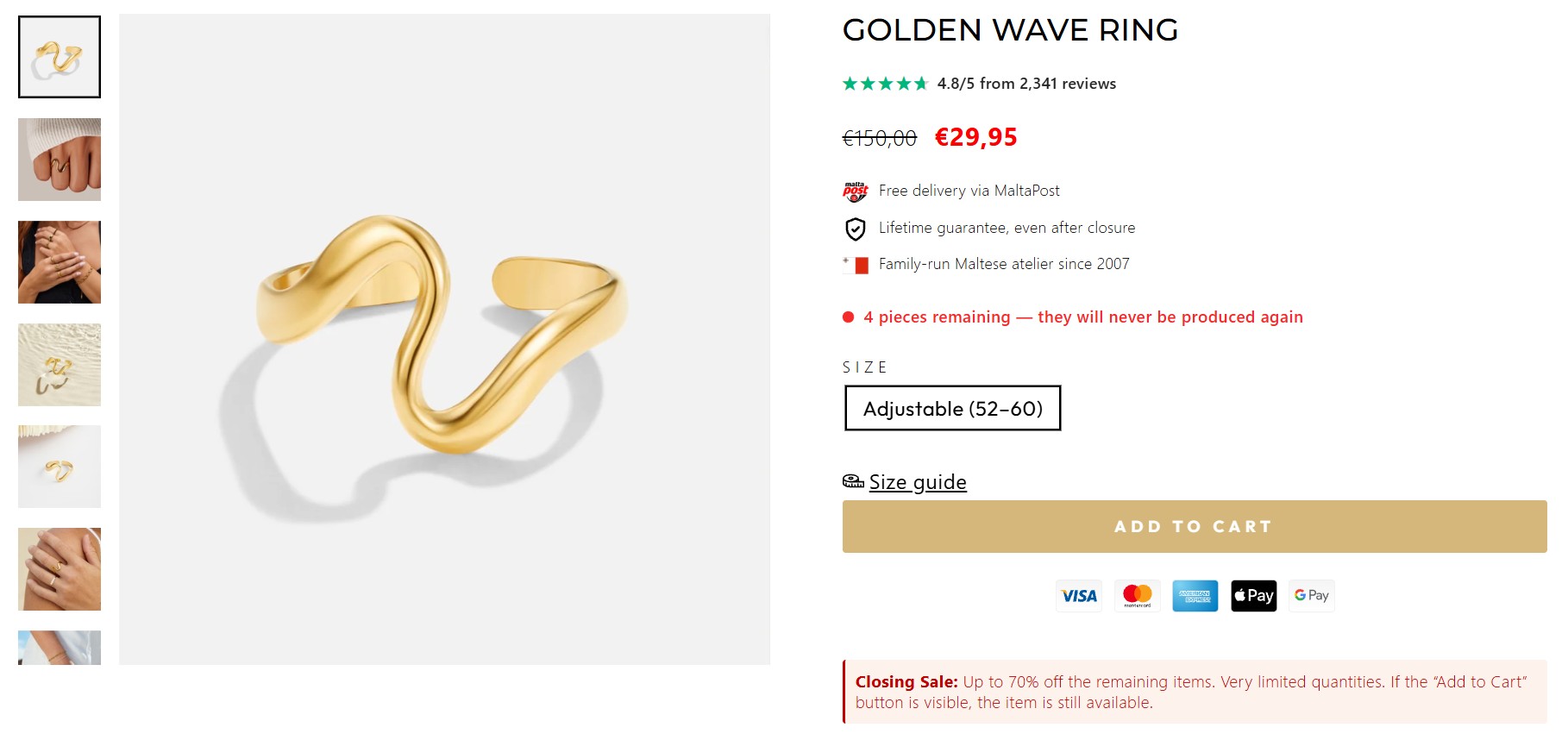The image size is (1568, 740).
Task: Click the green star rating
Action: click(885, 84)
